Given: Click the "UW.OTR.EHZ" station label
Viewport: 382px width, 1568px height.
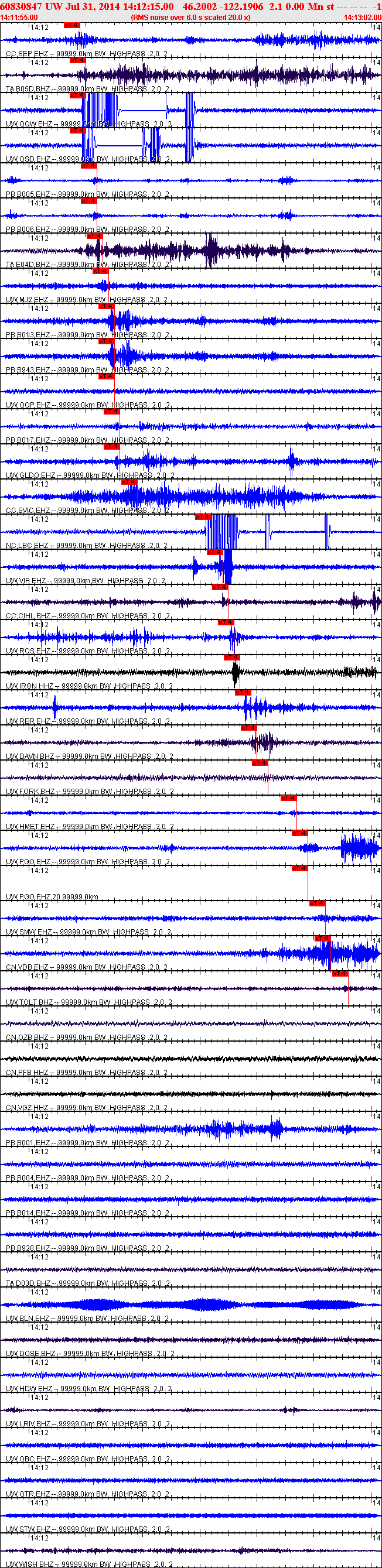Looking at the screenshot, I should pos(28,1494).
